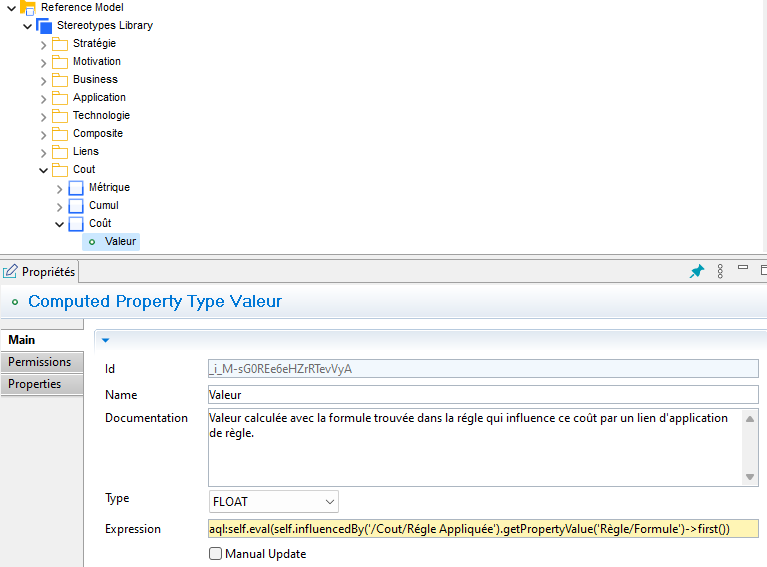Collapse the Cout folder node
Viewport: 767px width, 567px height.
pyautogui.click(x=43, y=170)
